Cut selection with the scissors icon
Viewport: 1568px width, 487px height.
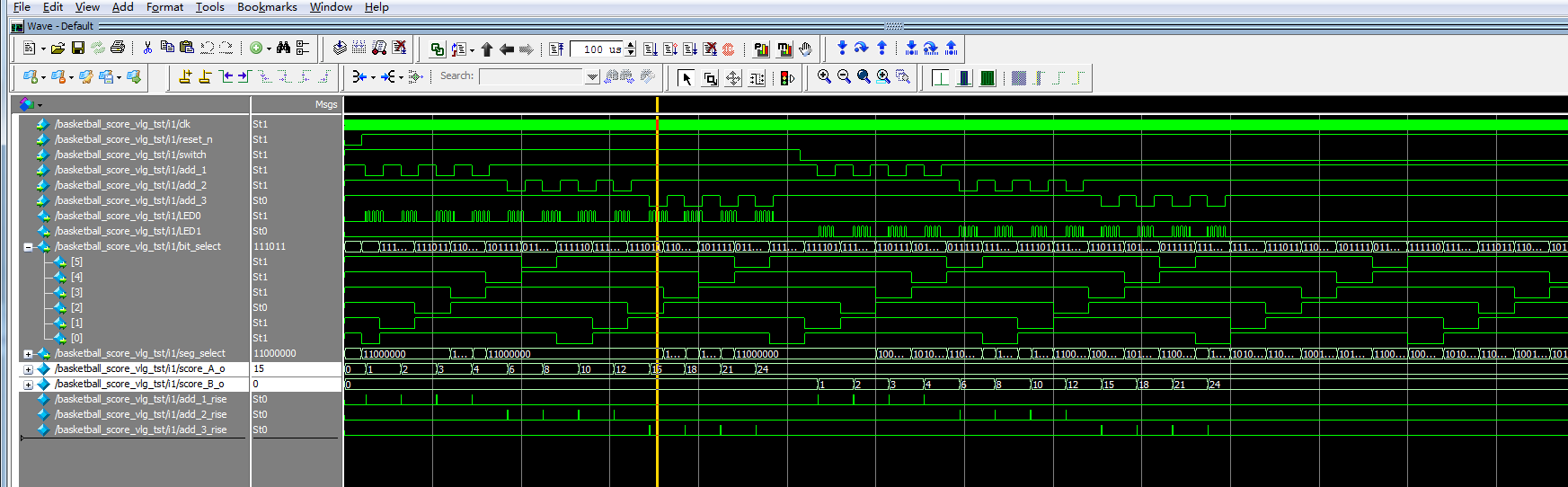tap(147, 49)
